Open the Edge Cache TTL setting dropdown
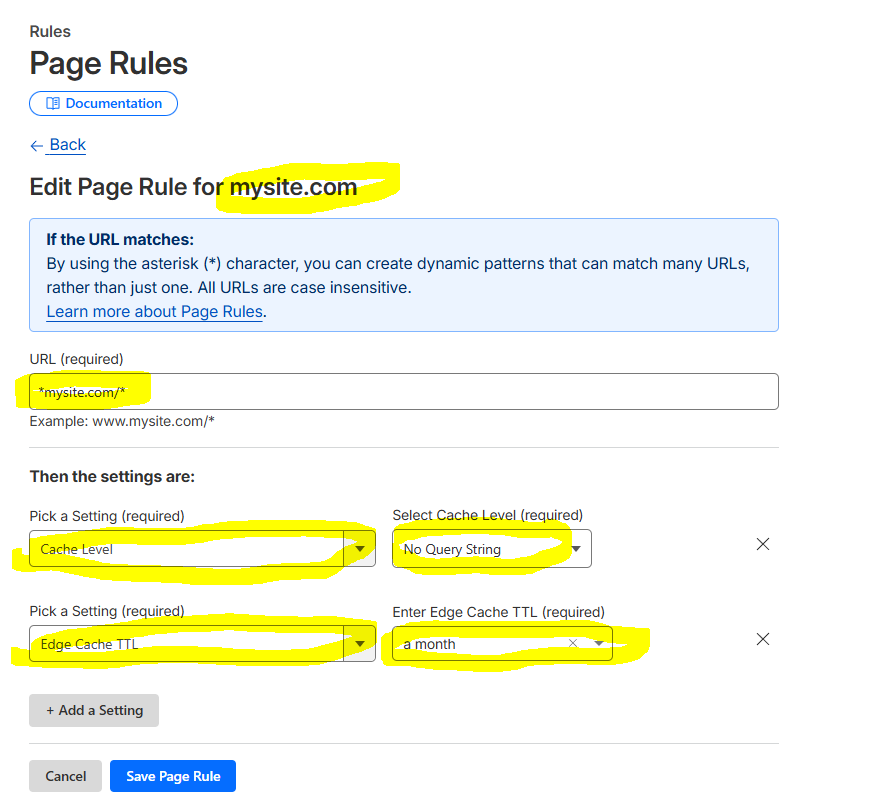The image size is (881, 811). click(x=190, y=644)
